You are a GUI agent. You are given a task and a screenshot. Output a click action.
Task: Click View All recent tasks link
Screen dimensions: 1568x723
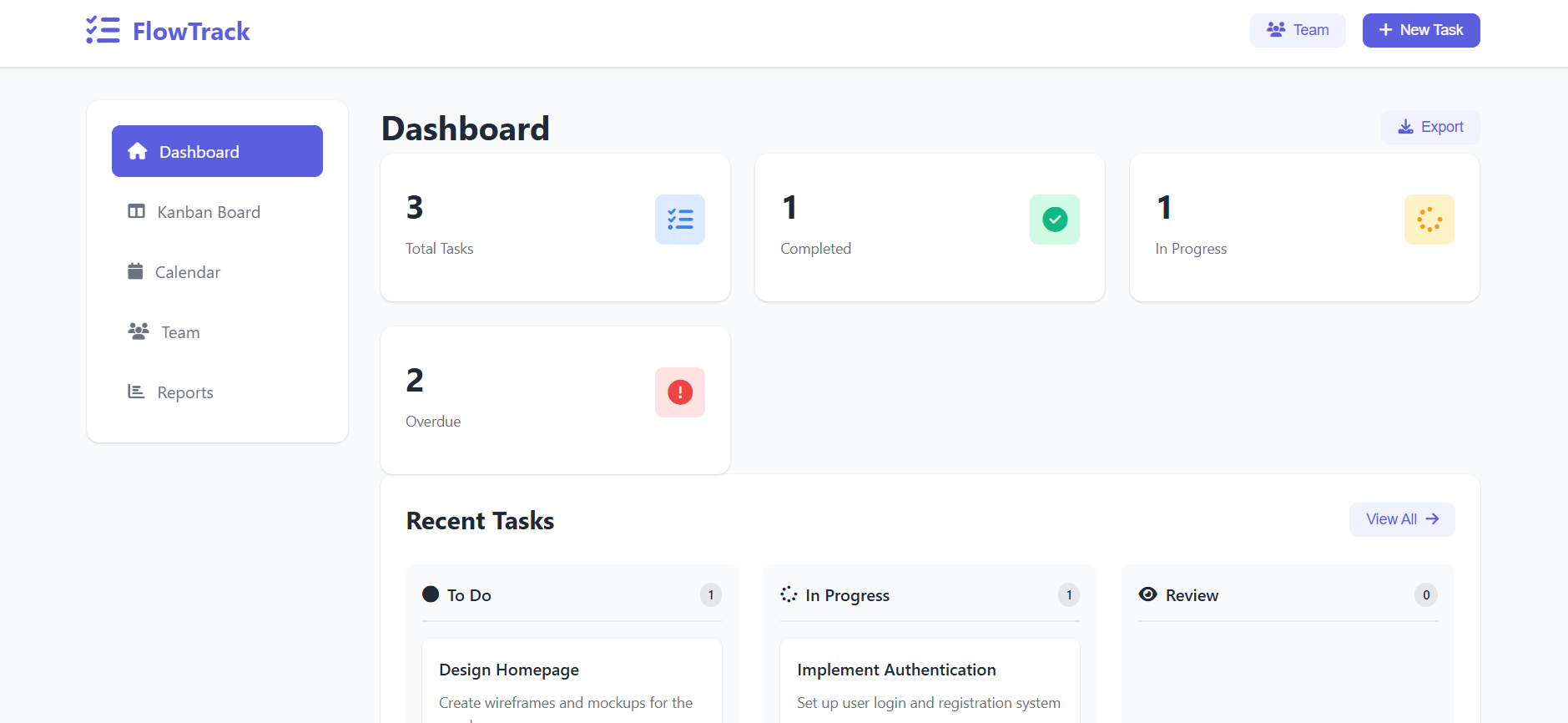point(1401,519)
